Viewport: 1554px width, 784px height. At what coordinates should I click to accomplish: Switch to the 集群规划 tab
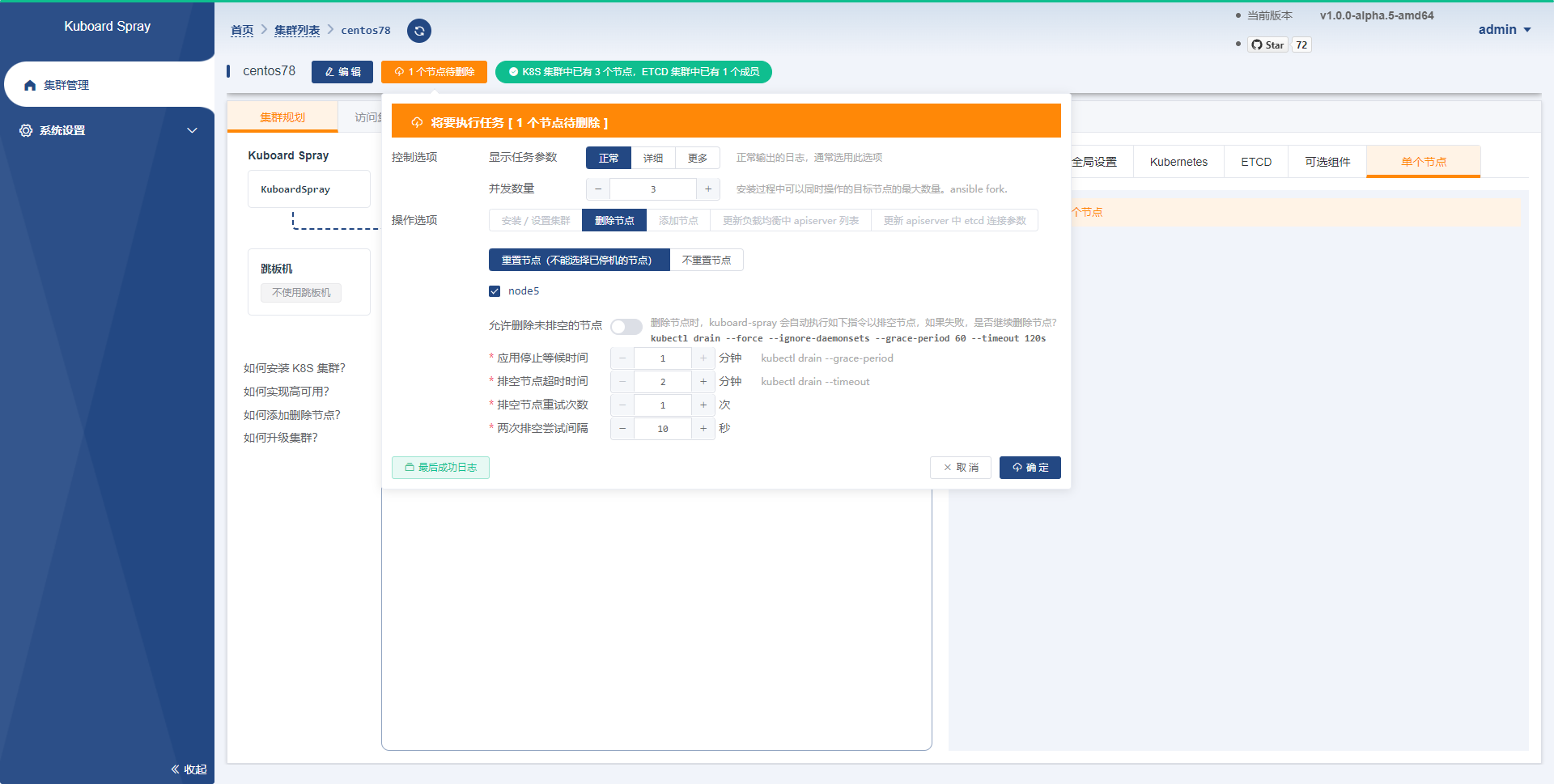click(282, 117)
